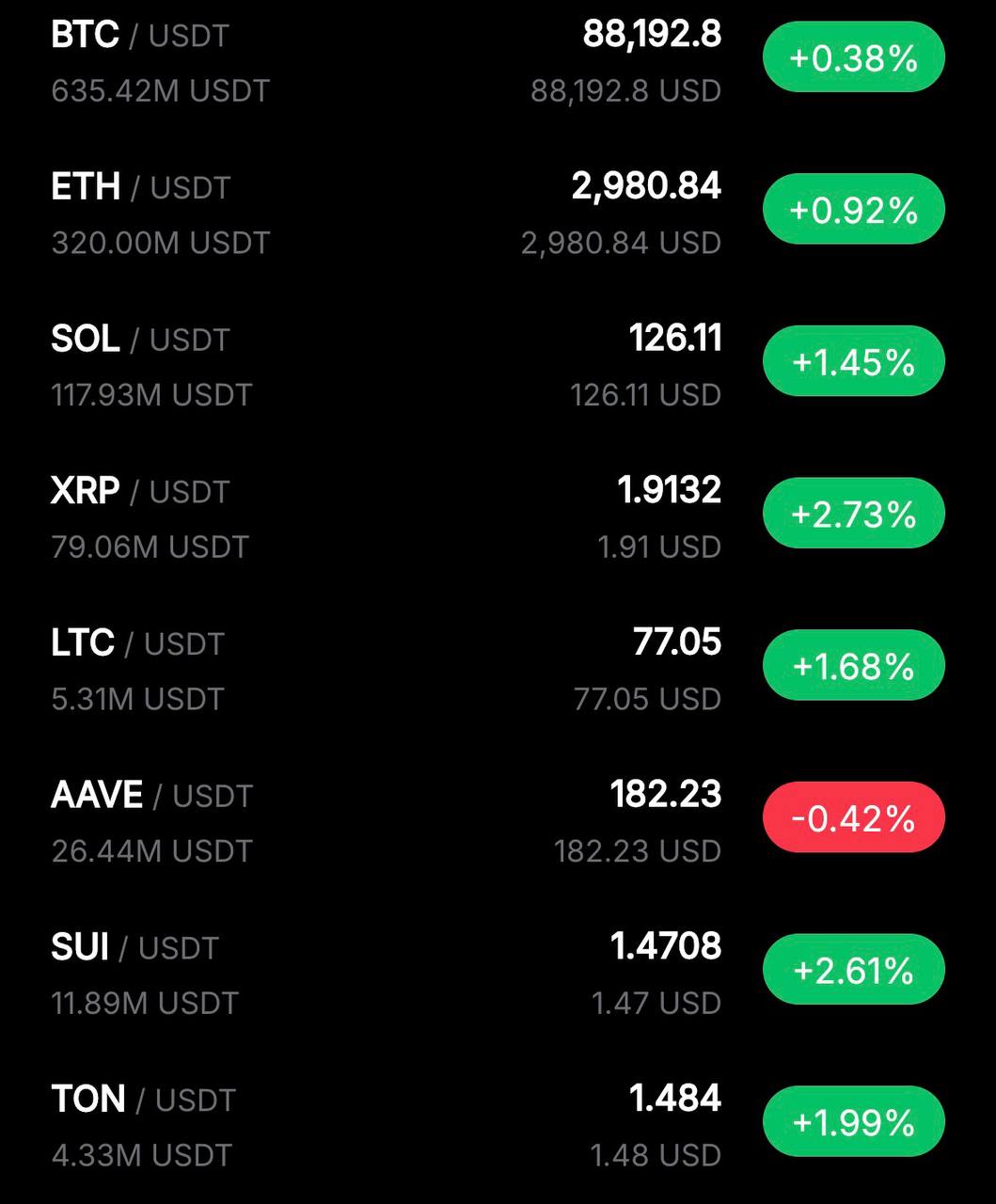Click the AAVE price 182.23

point(665,795)
